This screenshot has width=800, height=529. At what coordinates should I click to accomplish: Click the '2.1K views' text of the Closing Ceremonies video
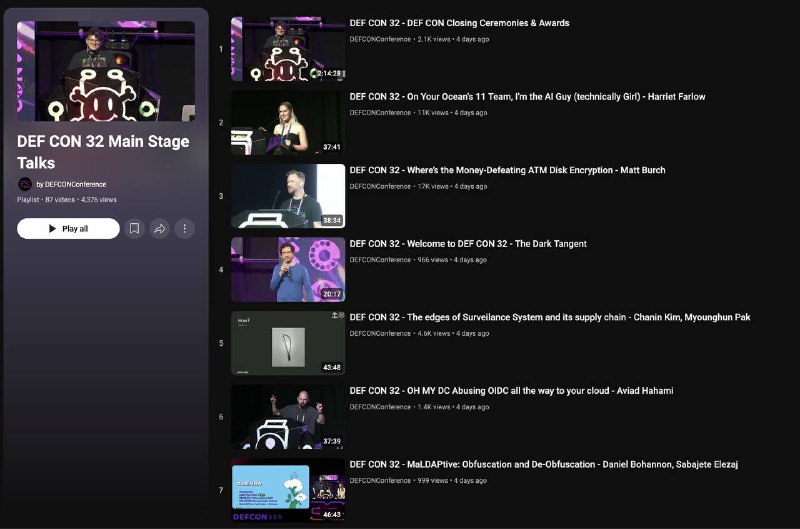pyautogui.click(x=434, y=39)
